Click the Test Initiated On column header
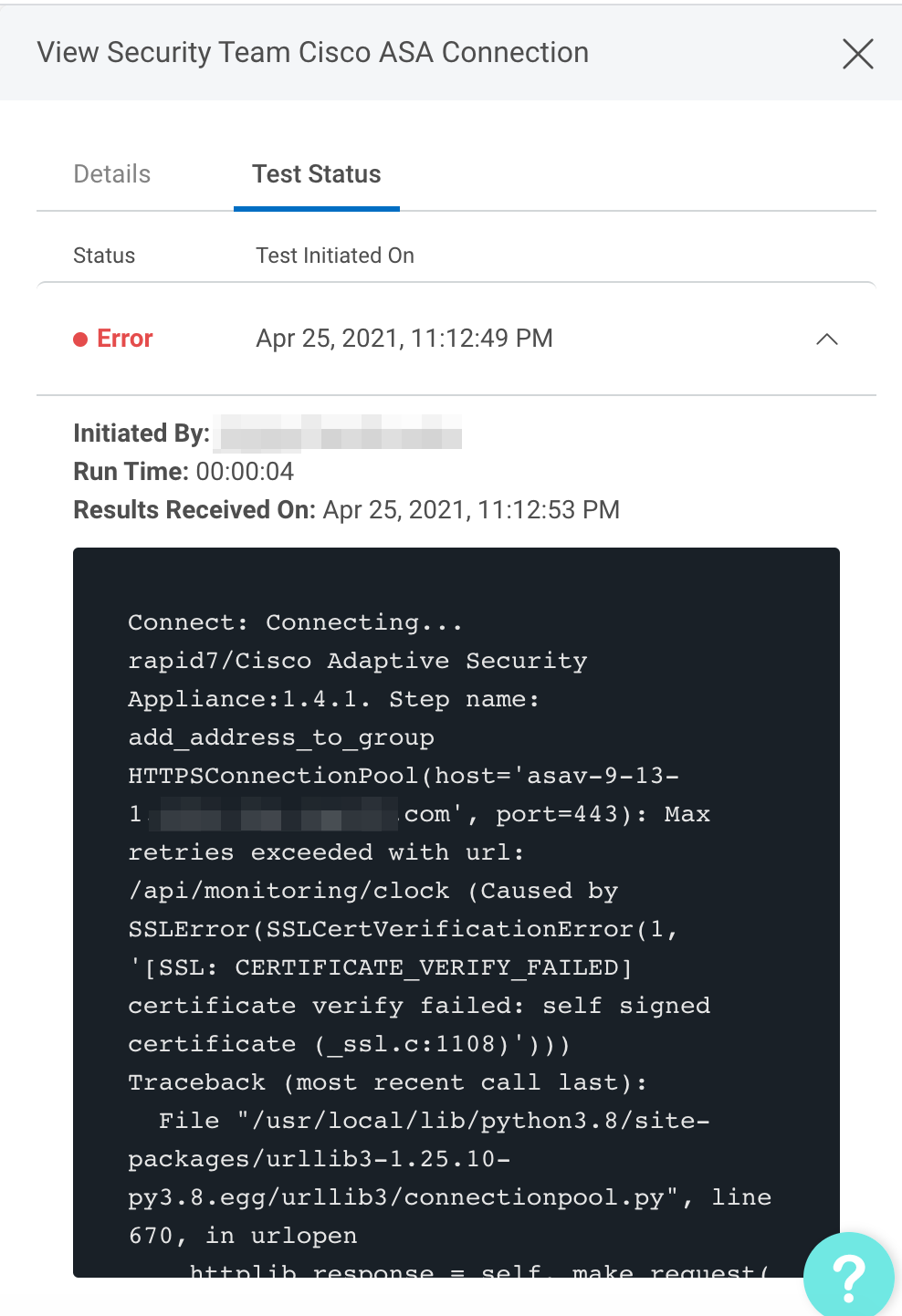Image resolution: width=902 pixels, height=1316 pixels. [x=334, y=256]
